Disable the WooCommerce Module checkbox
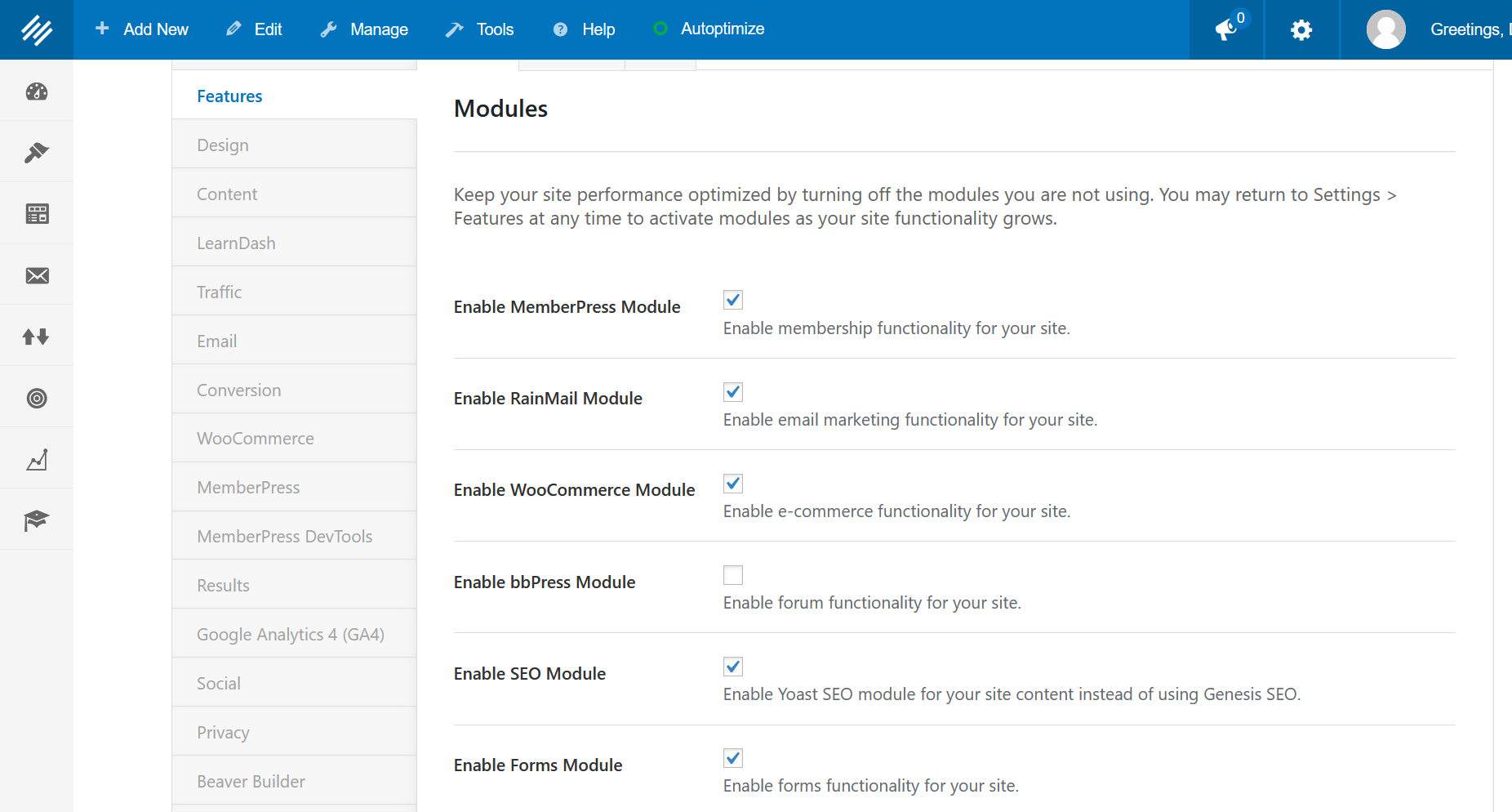 click(x=733, y=484)
